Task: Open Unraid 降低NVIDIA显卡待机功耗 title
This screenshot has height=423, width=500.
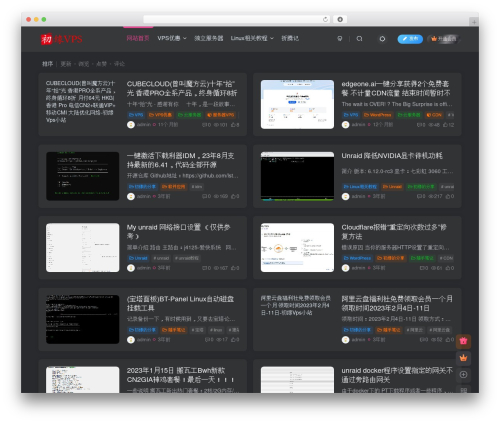Action: [392, 156]
